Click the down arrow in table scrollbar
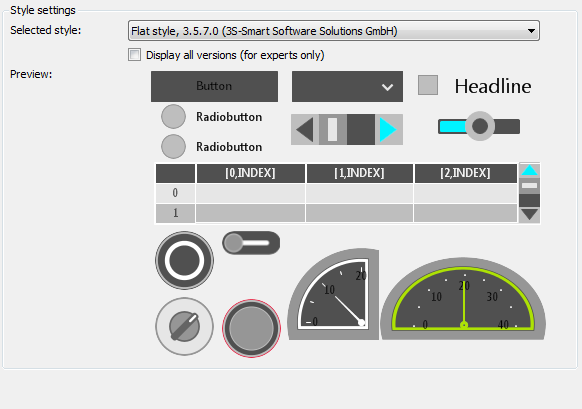582x409 pixels. pyautogui.click(x=529, y=215)
